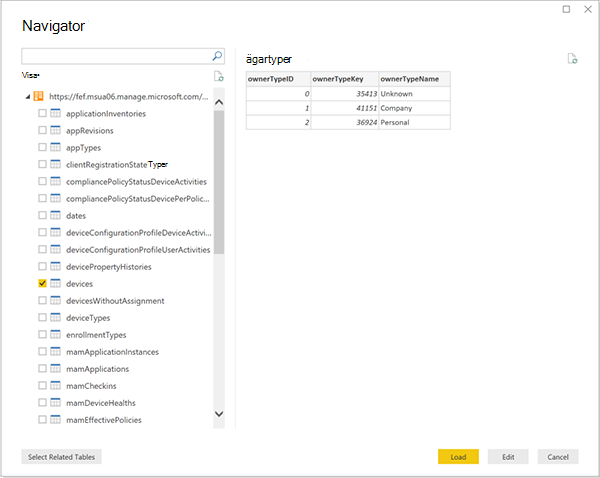
Task: Click the 35413 ownerTypeKey cell
Action: [x=344, y=94]
